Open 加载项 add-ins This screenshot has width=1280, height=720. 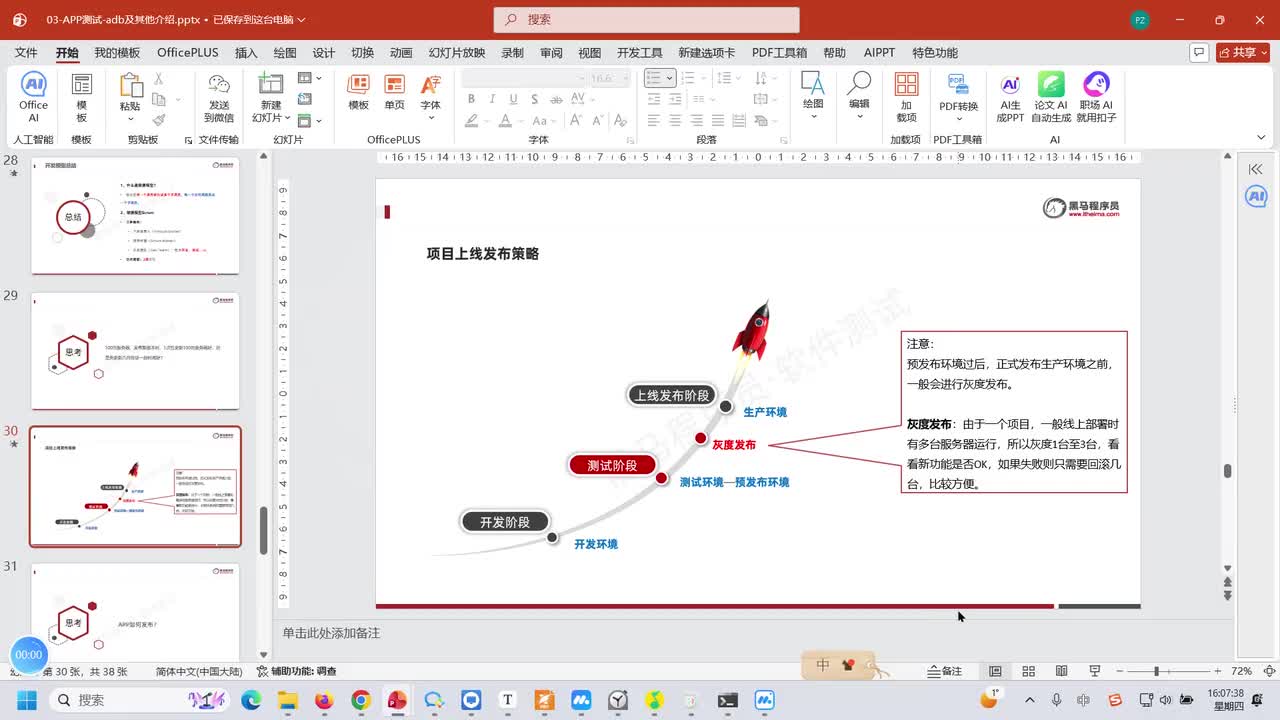[x=906, y=97]
